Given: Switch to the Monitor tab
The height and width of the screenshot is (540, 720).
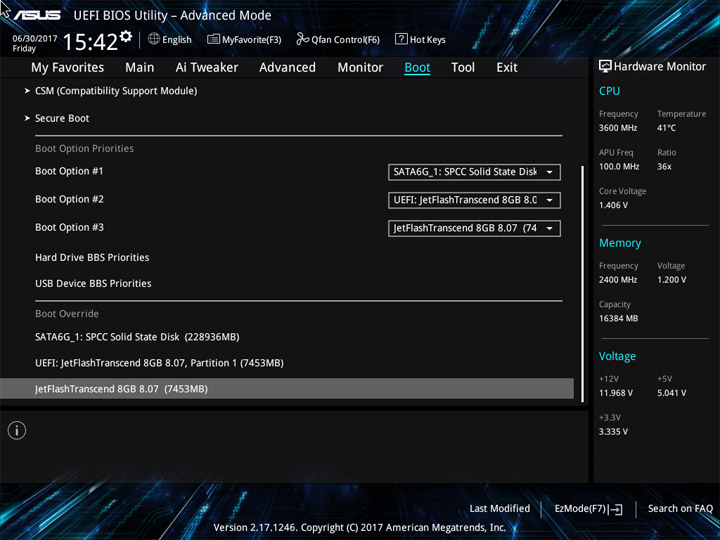Looking at the screenshot, I should pyautogui.click(x=360, y=68).
